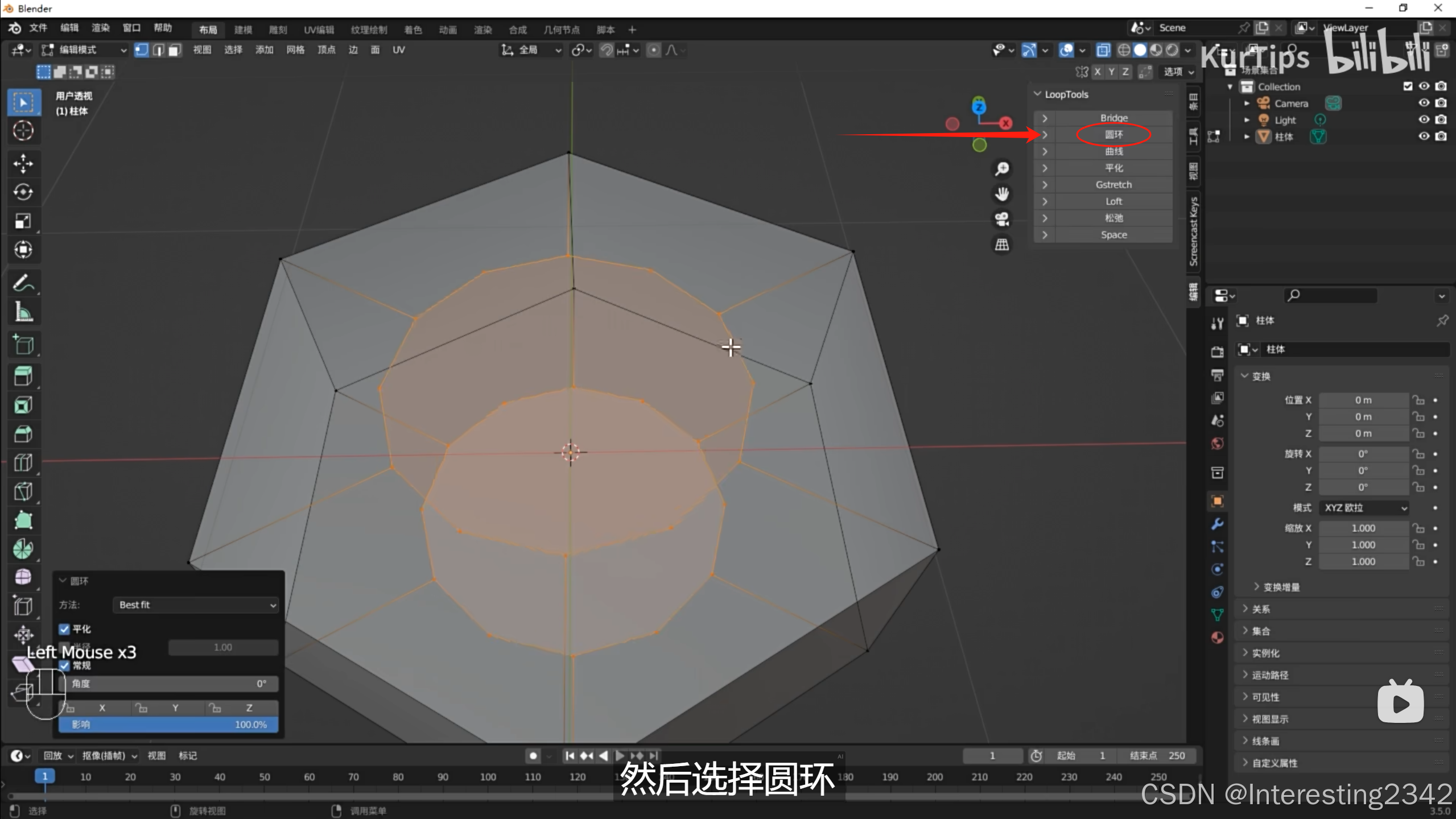Select the Scale tool
This screenshot has height=819, width=1456.
(23, 221)
